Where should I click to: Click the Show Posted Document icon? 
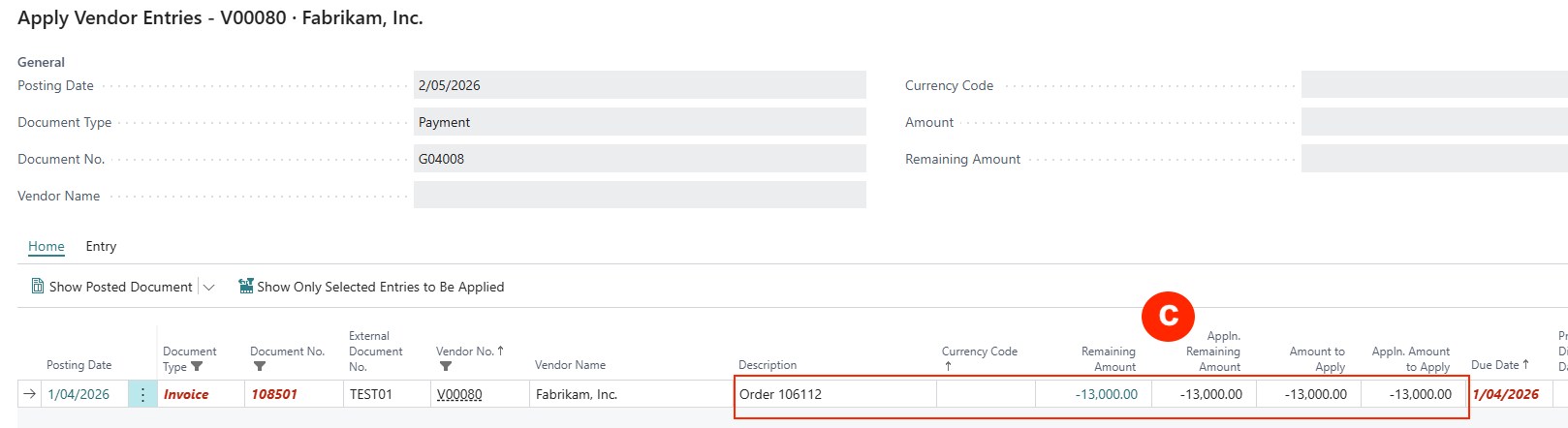[x=38, y=287]
